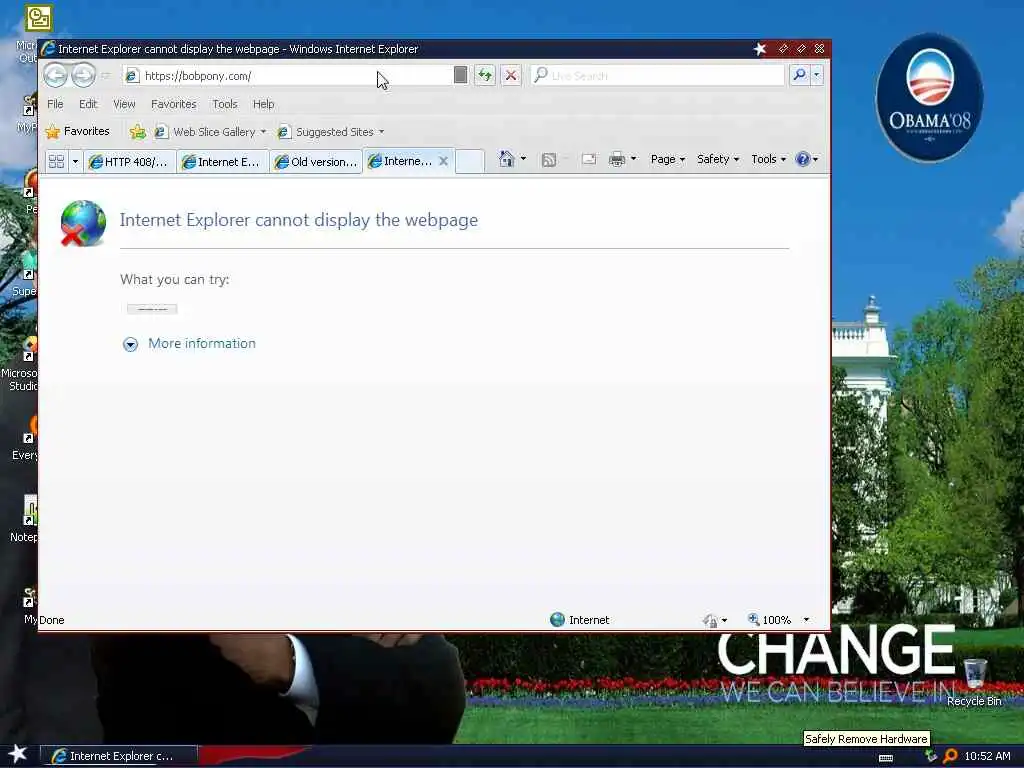Expand the Print dropdown arrow
The height and width of the screenshot is (768, 1024).
point(633,159)
